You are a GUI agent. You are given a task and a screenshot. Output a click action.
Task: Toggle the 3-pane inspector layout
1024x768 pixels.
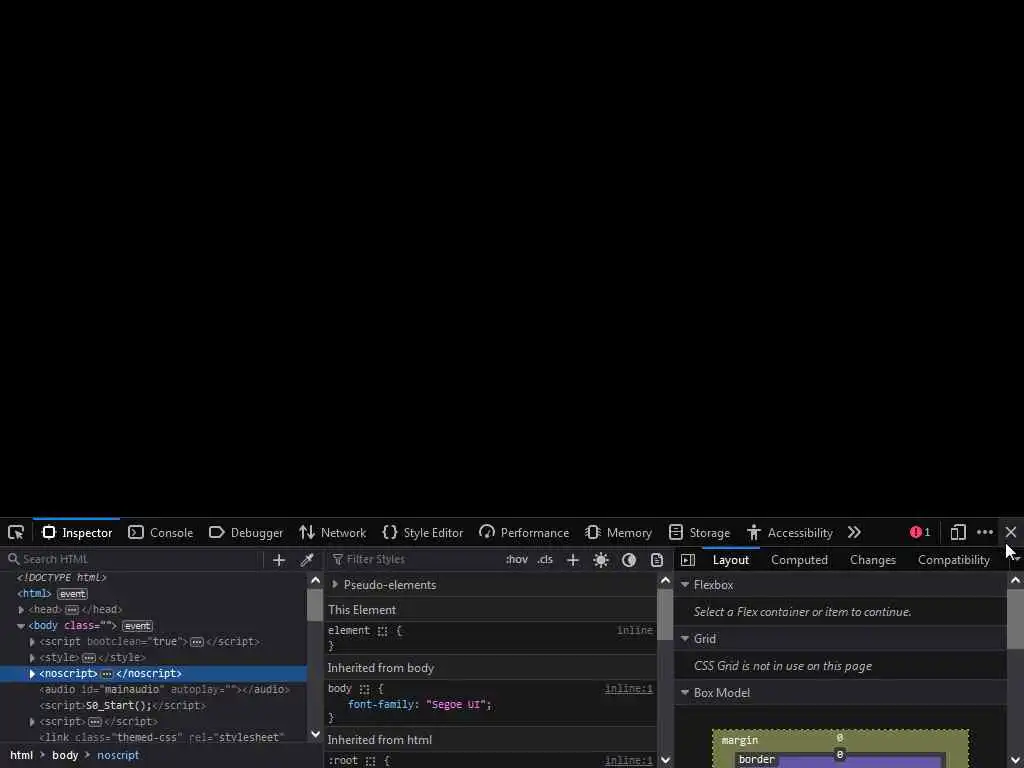tap(688, 560)
